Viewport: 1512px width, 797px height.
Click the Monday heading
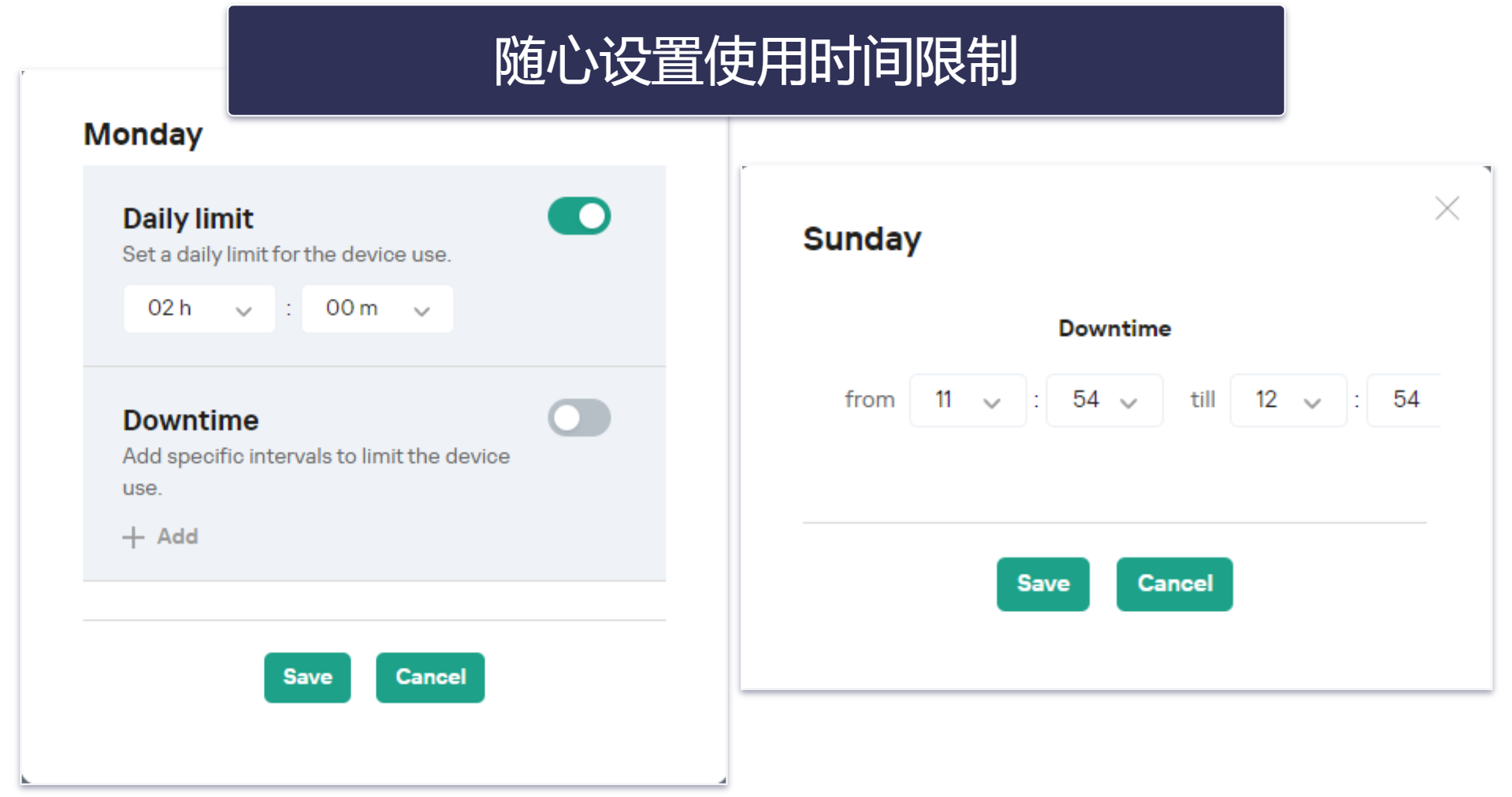coord(143,135)
